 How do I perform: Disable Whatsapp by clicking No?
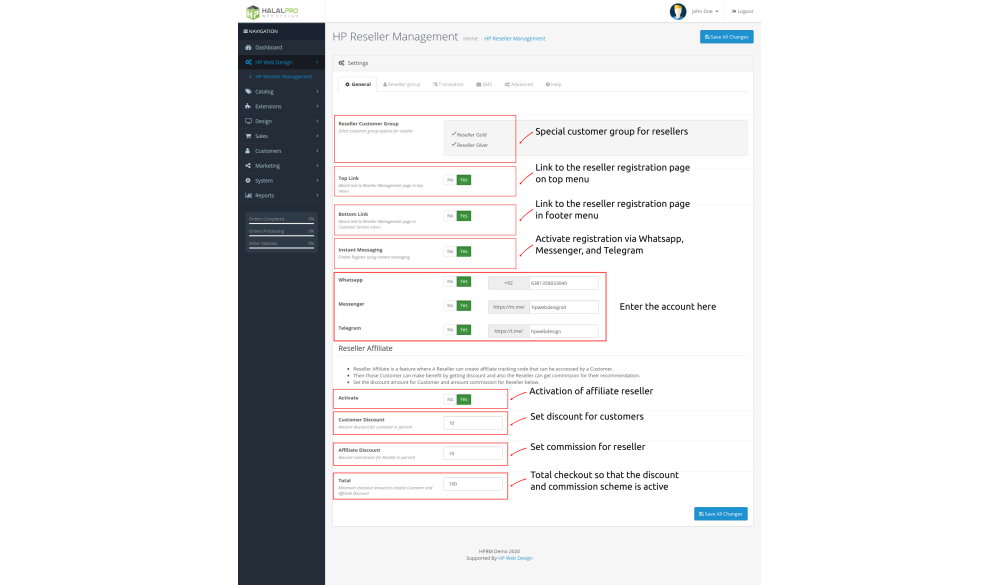(x=450, y=282)
